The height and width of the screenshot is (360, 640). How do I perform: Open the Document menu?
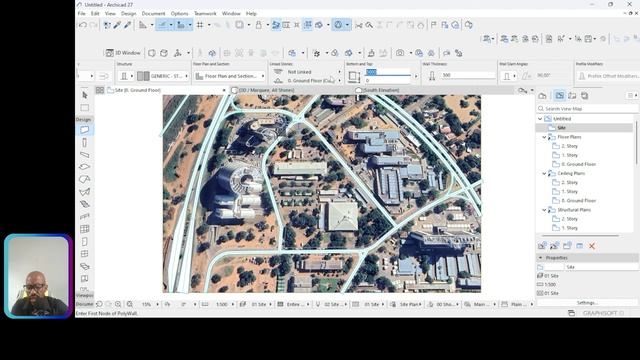click(153, 13)
